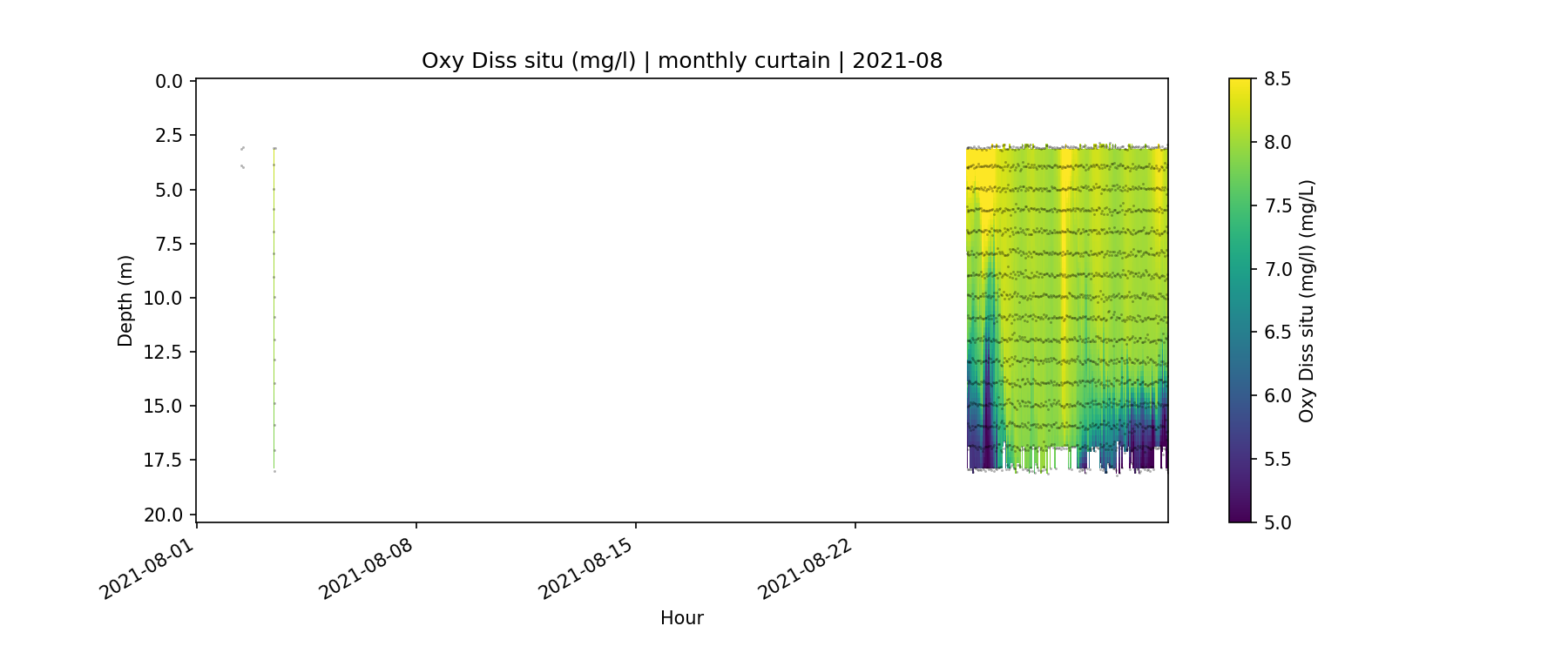The width and height of the screenshot is (1568, 653).
Task: Click the 0.0 depth axis tick label
Action: [169, 82]
